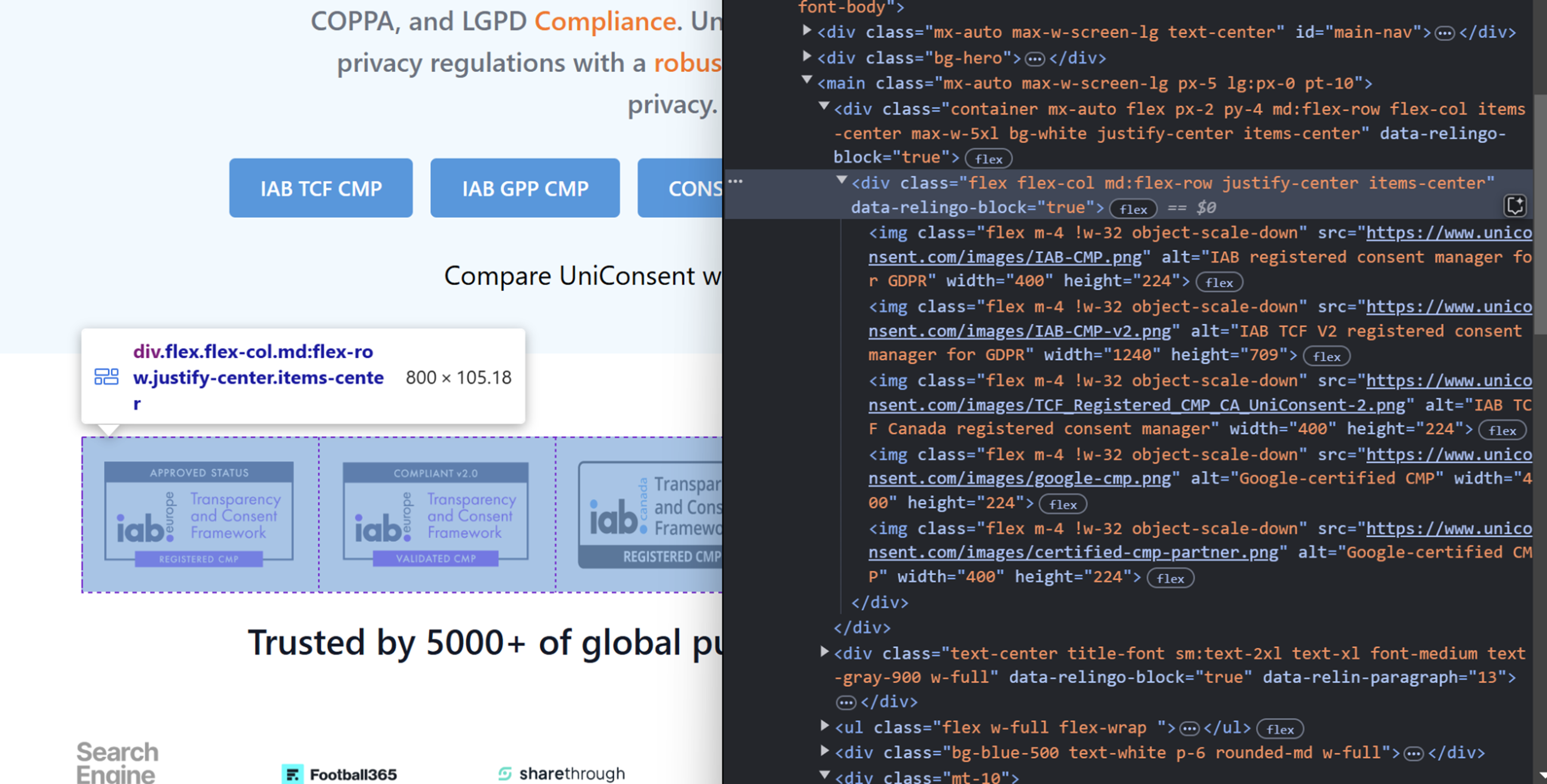Viewport: 1547px width, 784px height.
Task: Toggle flex badge on TCF Canada img
Action: click(1503, 430)
